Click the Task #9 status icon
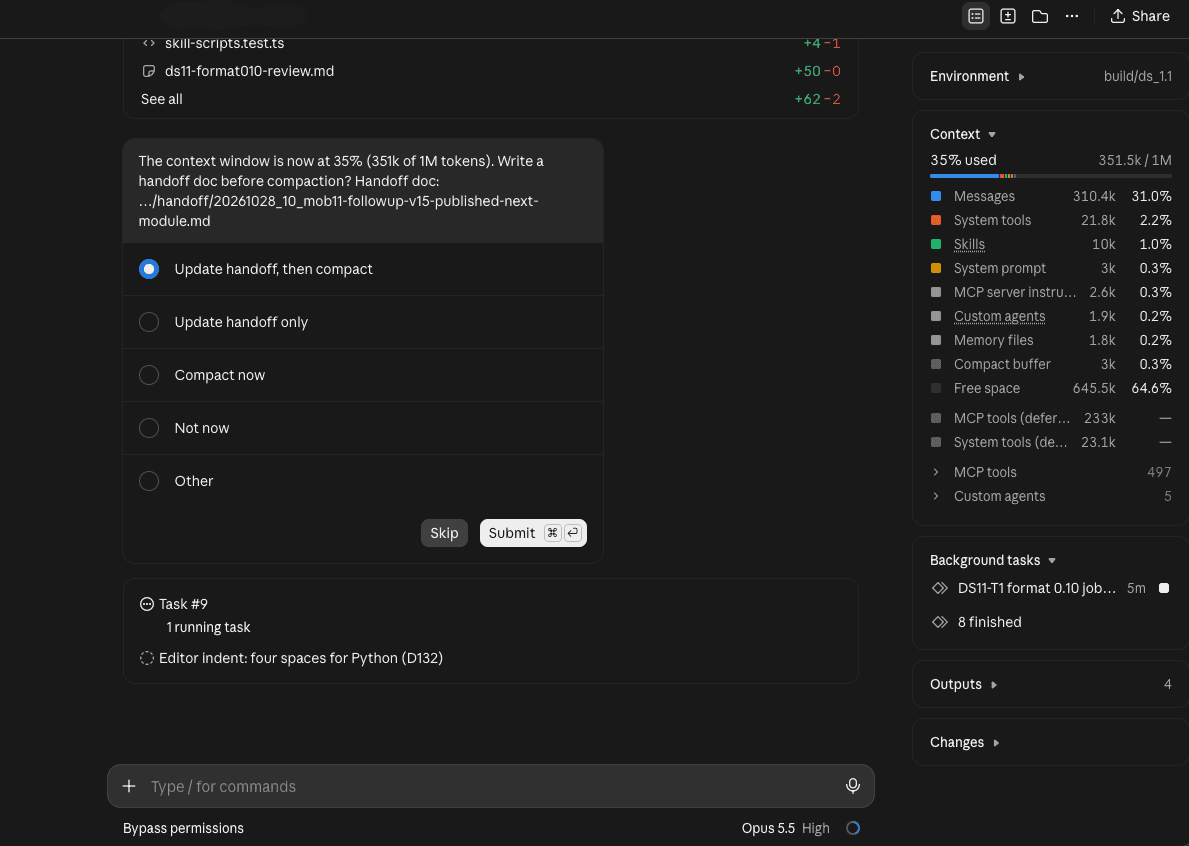The height and width of the screenshot is (846, 1189). [x=147, y=604]
